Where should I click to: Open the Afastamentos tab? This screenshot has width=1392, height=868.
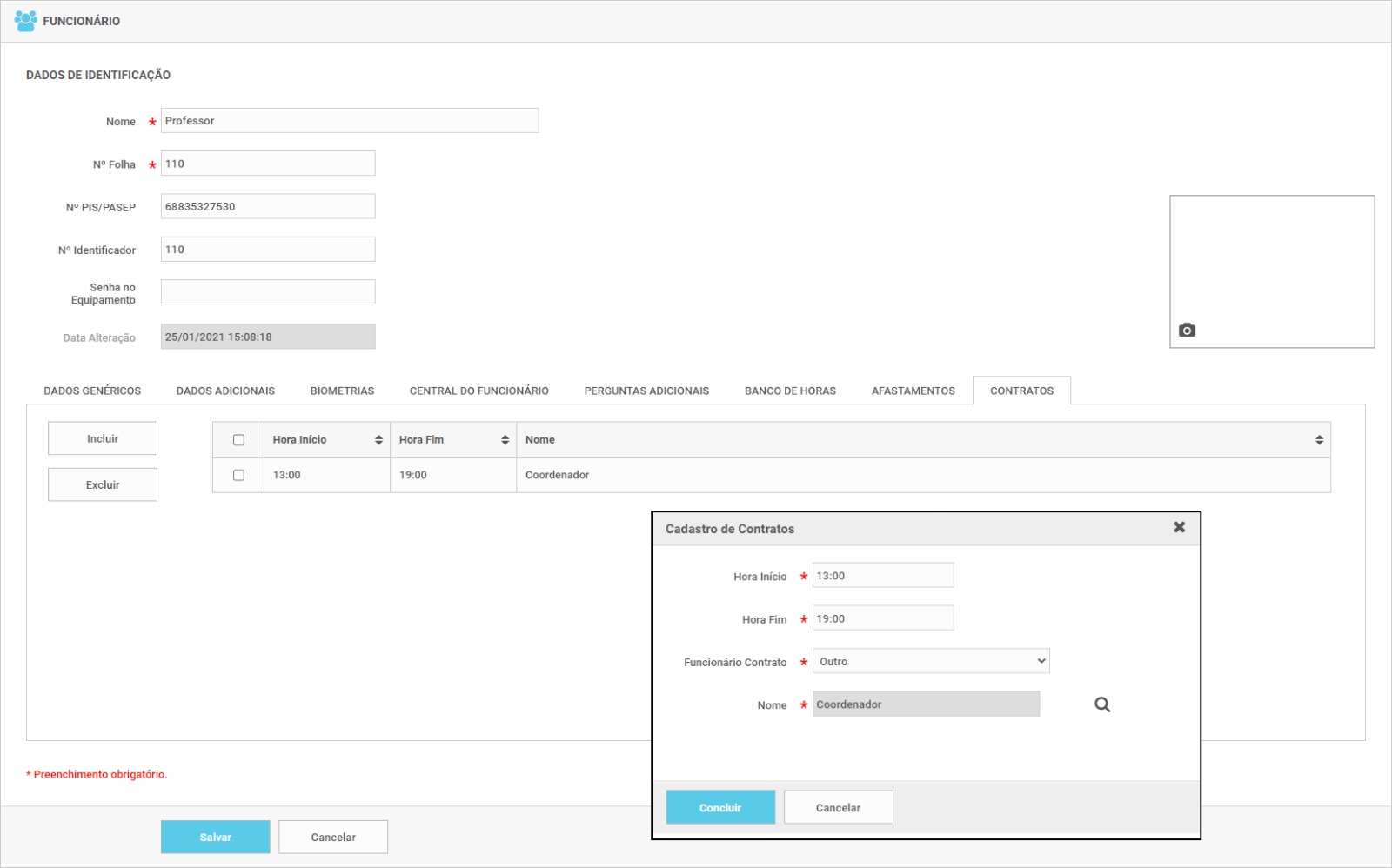tap(913, 391)
